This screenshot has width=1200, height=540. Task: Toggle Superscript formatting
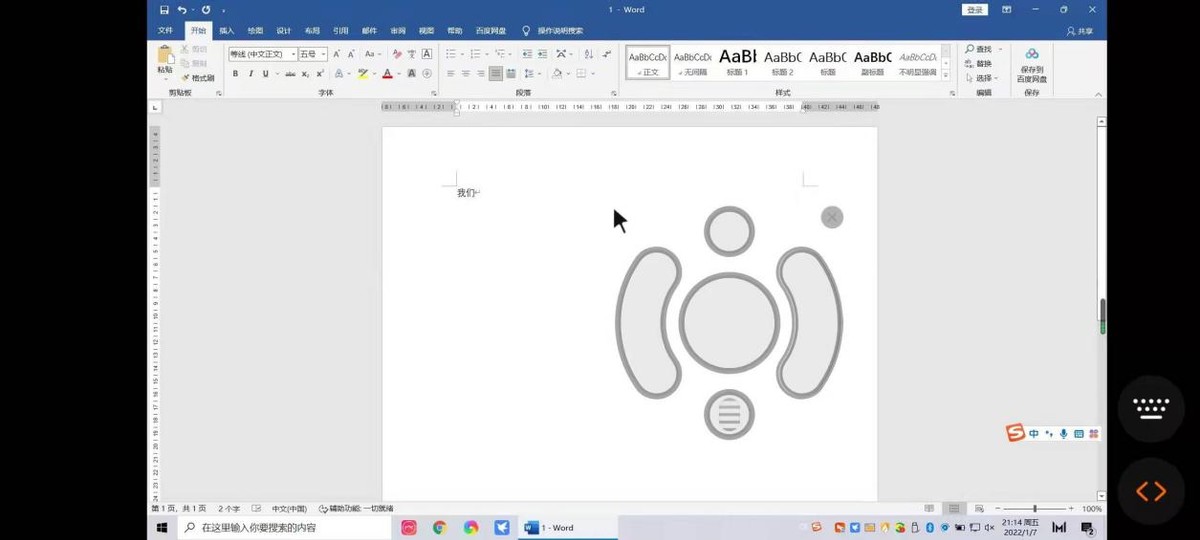tap(320, 74)
